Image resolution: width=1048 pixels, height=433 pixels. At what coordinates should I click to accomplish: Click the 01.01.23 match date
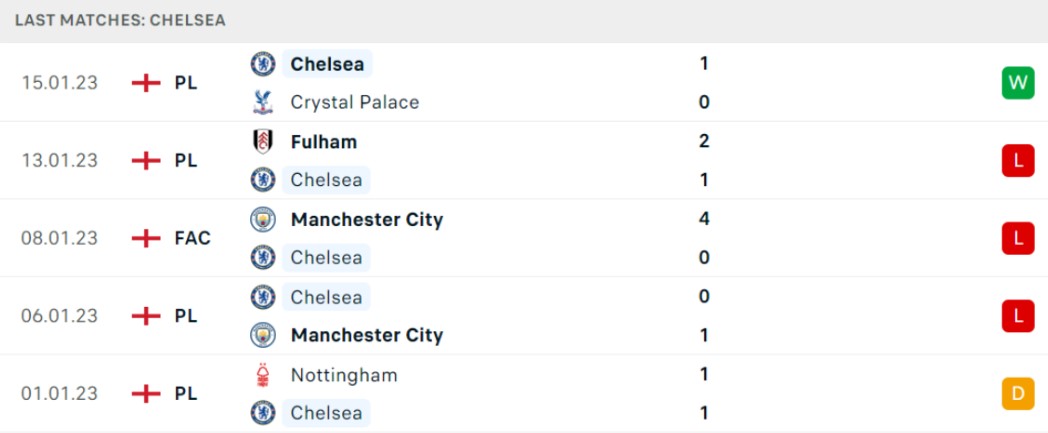point(59,394)
